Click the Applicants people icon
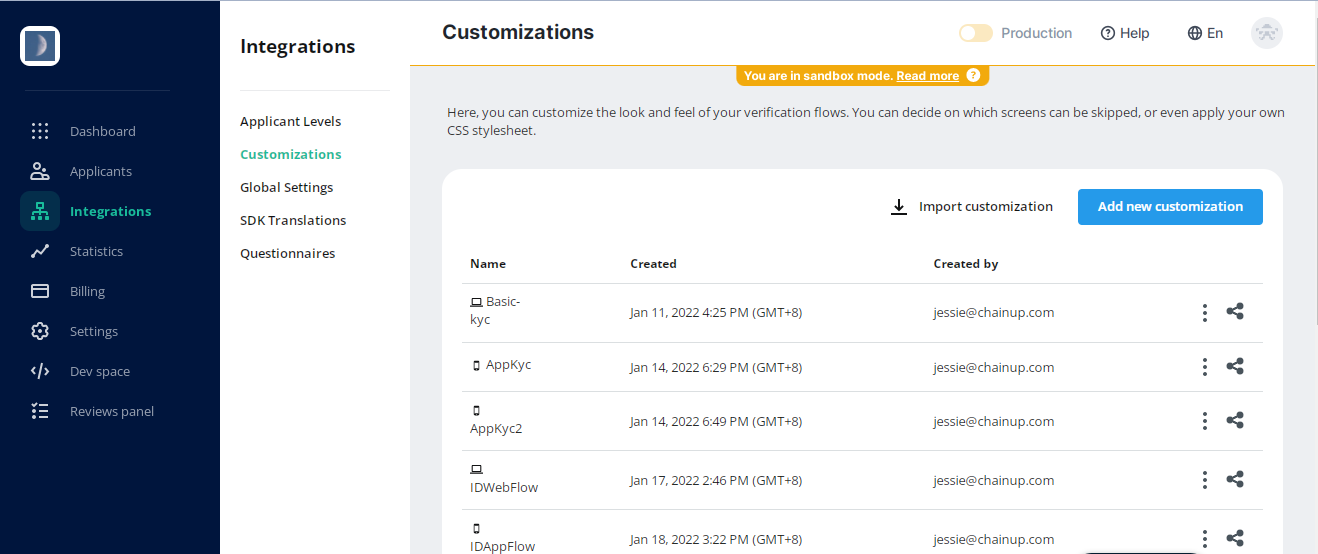The height and width of the screenshot is (554, 1318). click(x=40, y=171)
